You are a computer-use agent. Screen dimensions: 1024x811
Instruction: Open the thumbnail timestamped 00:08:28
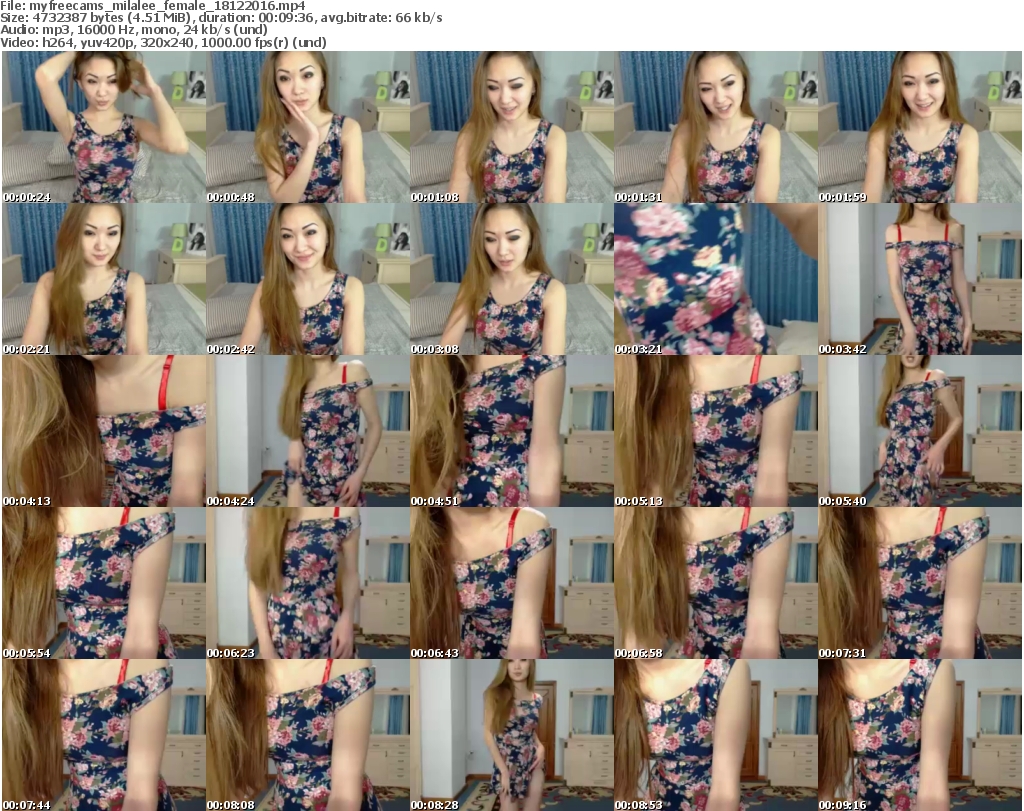(511, 734)
